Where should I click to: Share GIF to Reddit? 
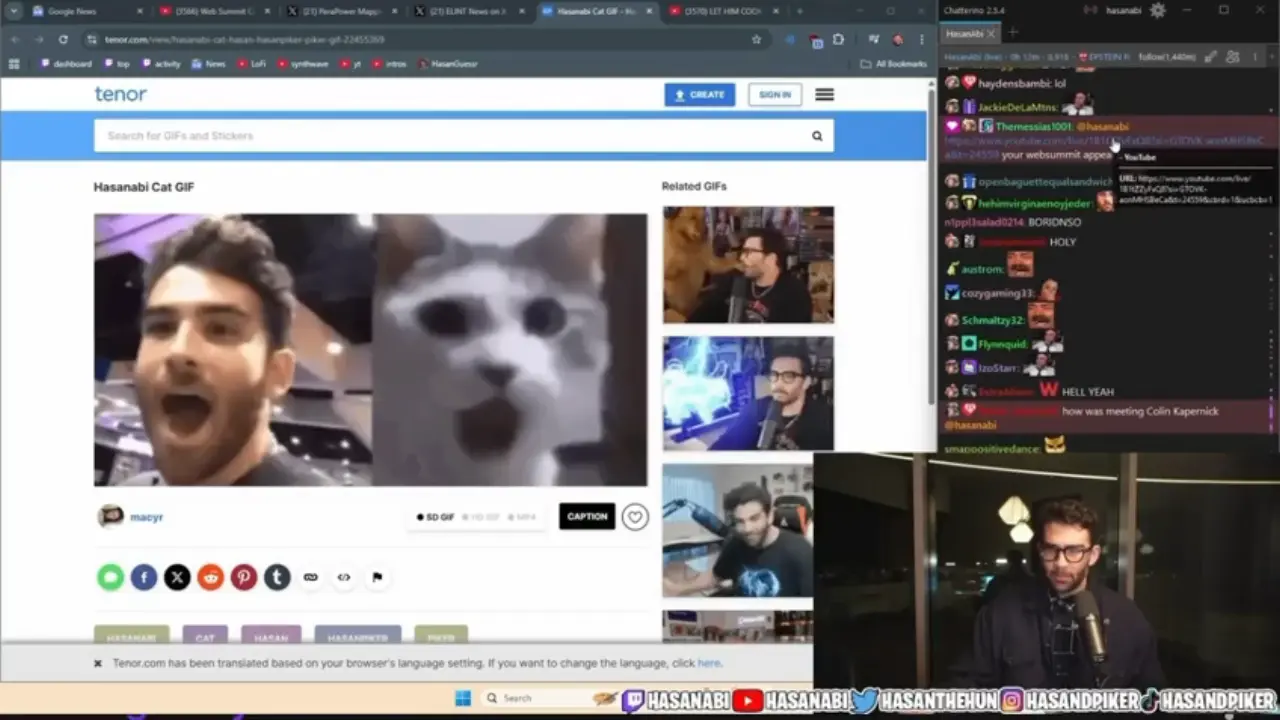210,577
